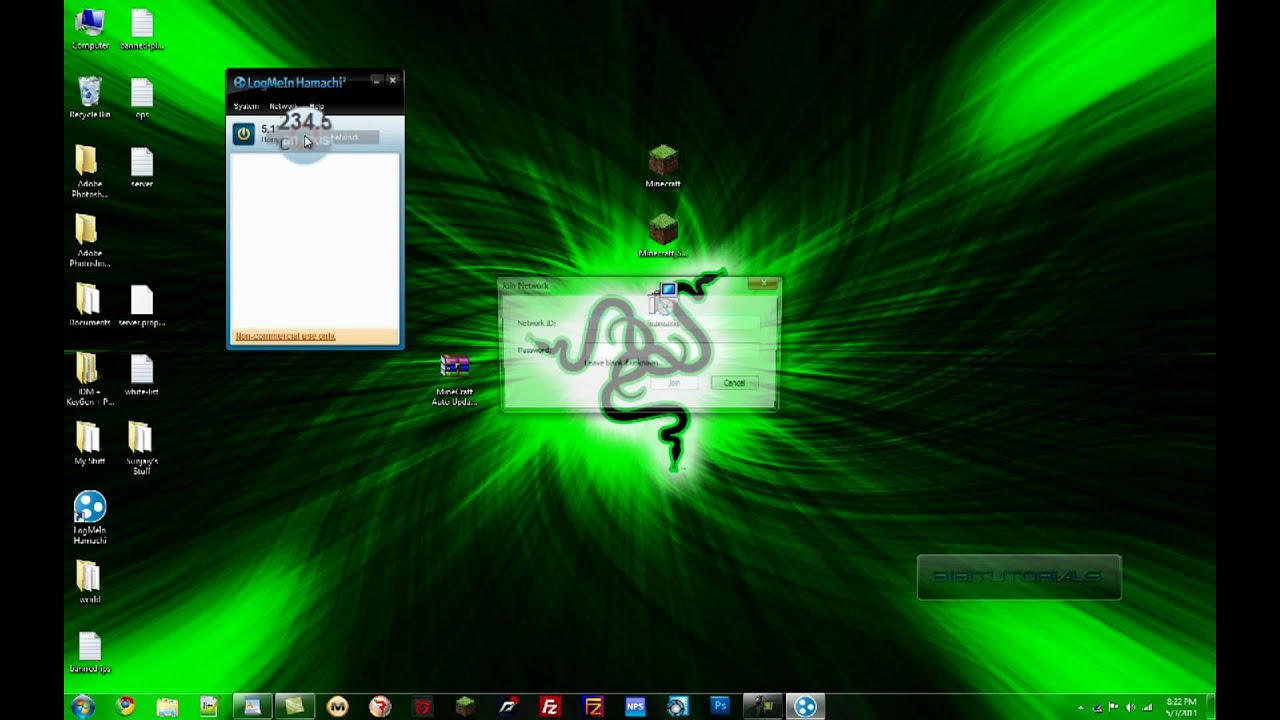This screenshot has width=1280, height=720.
Task: Open the Computer desktop icon
Action: click(x=89, y=30)
